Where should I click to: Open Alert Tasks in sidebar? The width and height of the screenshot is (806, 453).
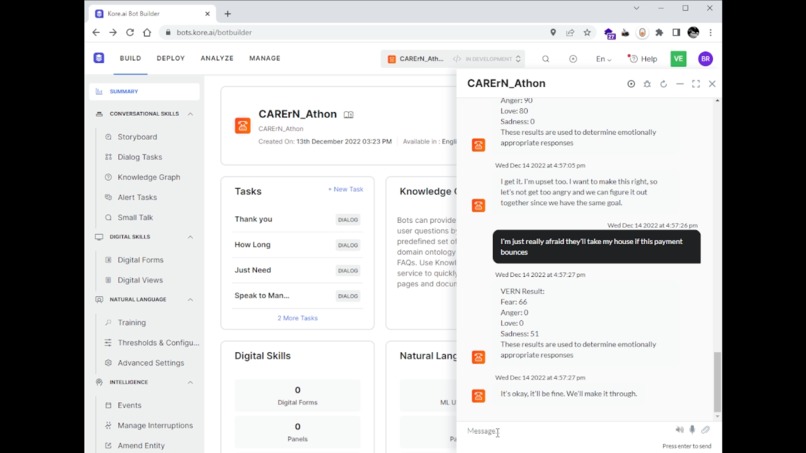tap(137, 197)
